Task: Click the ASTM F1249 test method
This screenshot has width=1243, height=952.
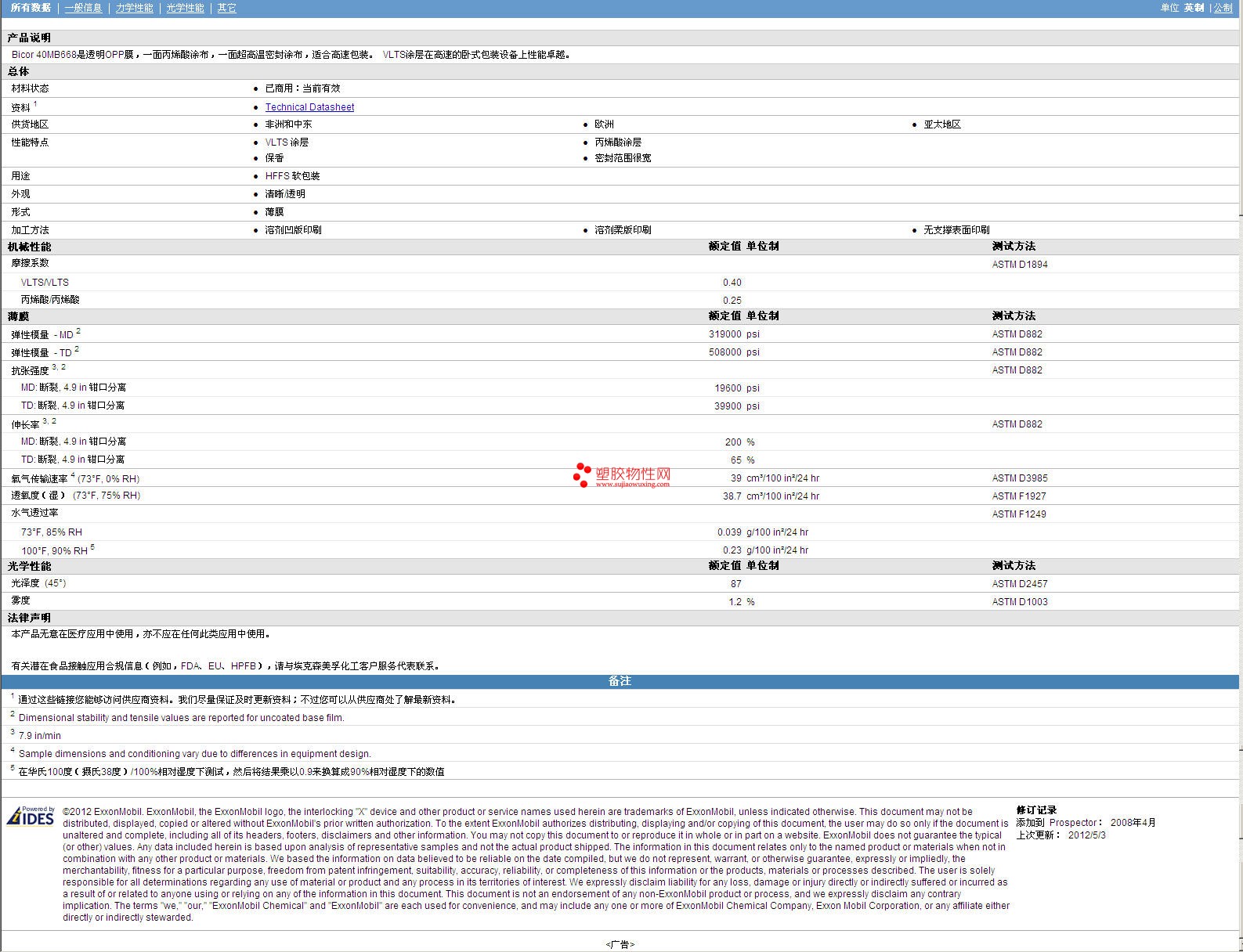Action: (1018, 514)
